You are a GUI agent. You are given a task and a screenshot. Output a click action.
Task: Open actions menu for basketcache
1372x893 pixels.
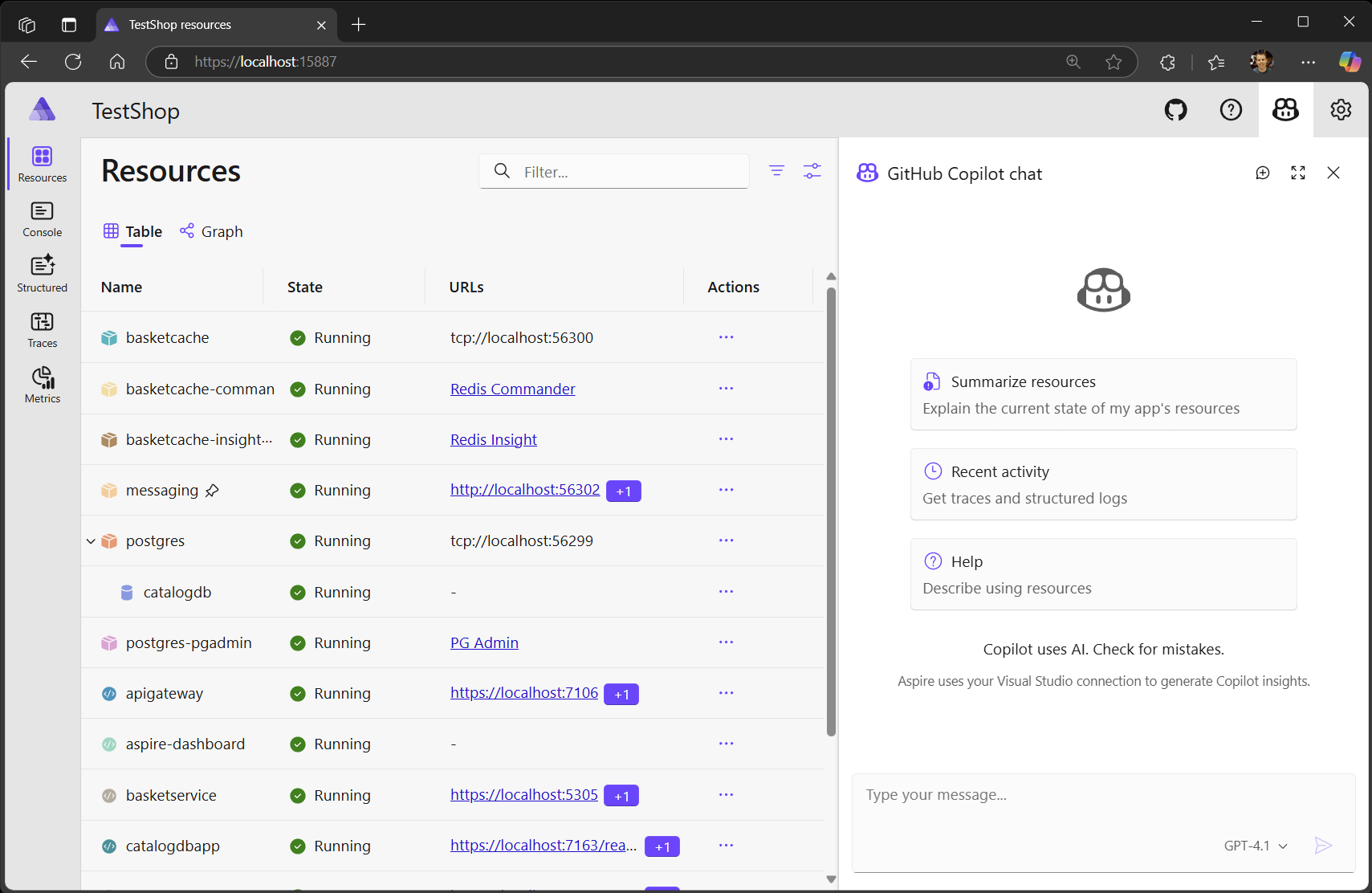coord(726,338)
